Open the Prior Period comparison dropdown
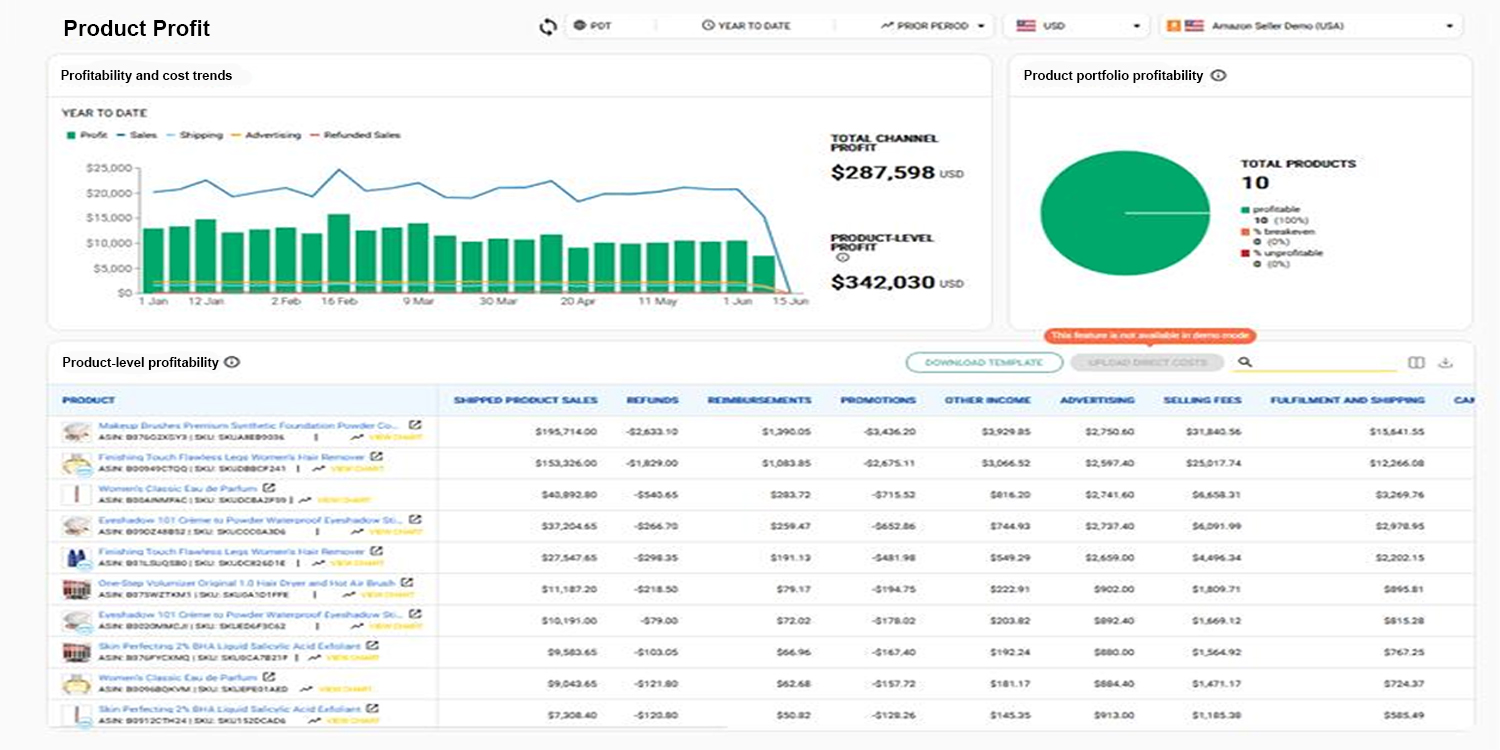The height and width of the screenshot is (750, 1500). [x=932, y=26]
